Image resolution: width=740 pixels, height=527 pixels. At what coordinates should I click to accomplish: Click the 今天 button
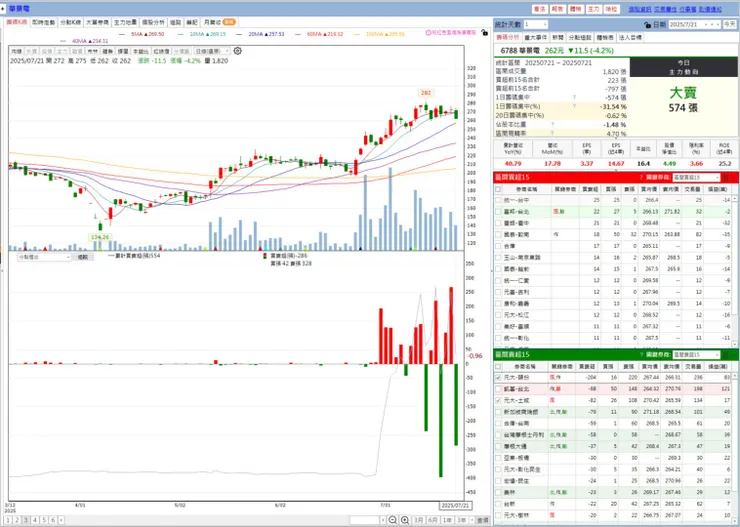[730, 25]
